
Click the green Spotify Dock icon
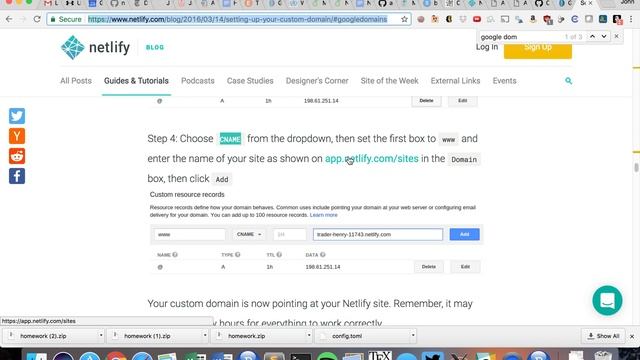(328, 356)
